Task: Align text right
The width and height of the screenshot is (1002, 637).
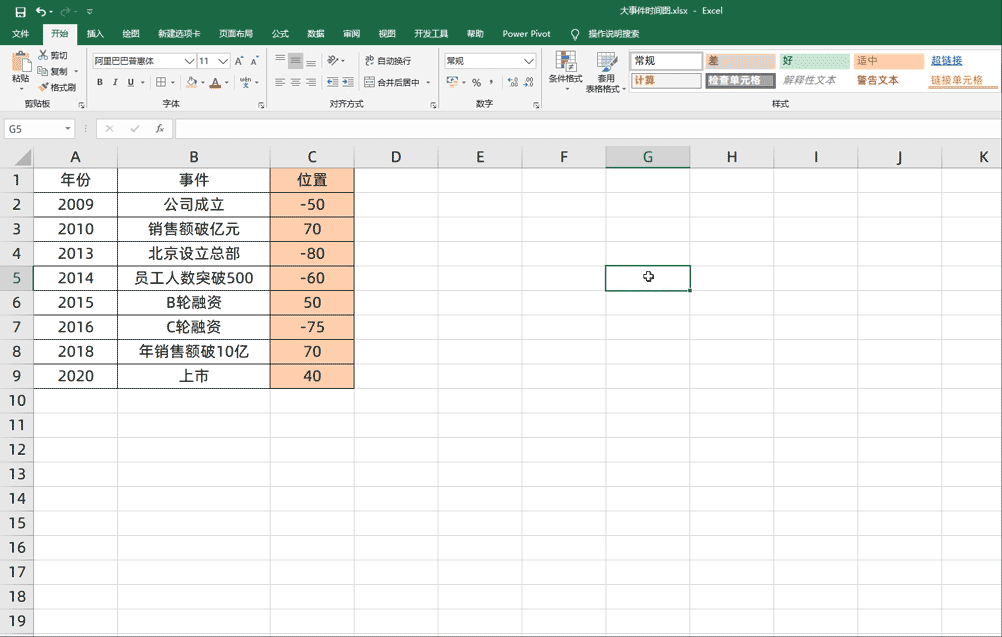Action: (311, 82)
